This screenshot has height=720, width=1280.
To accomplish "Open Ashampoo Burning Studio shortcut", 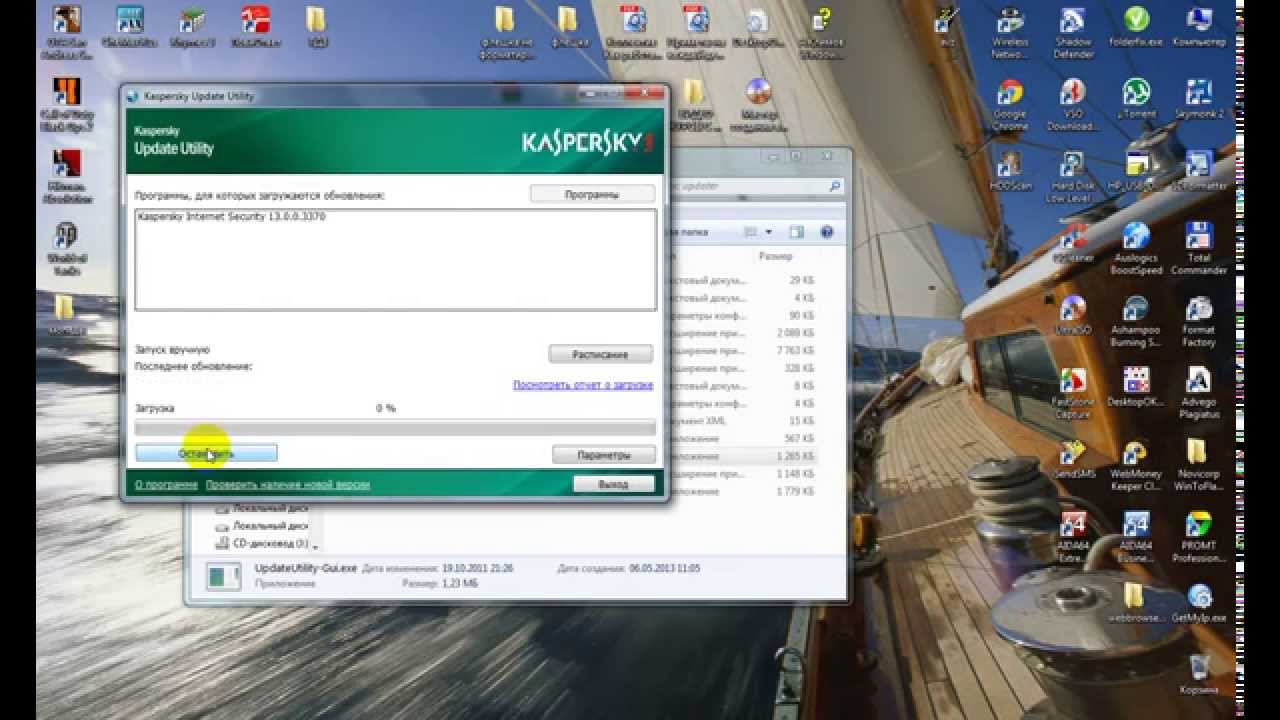I will pos(1136,320).
